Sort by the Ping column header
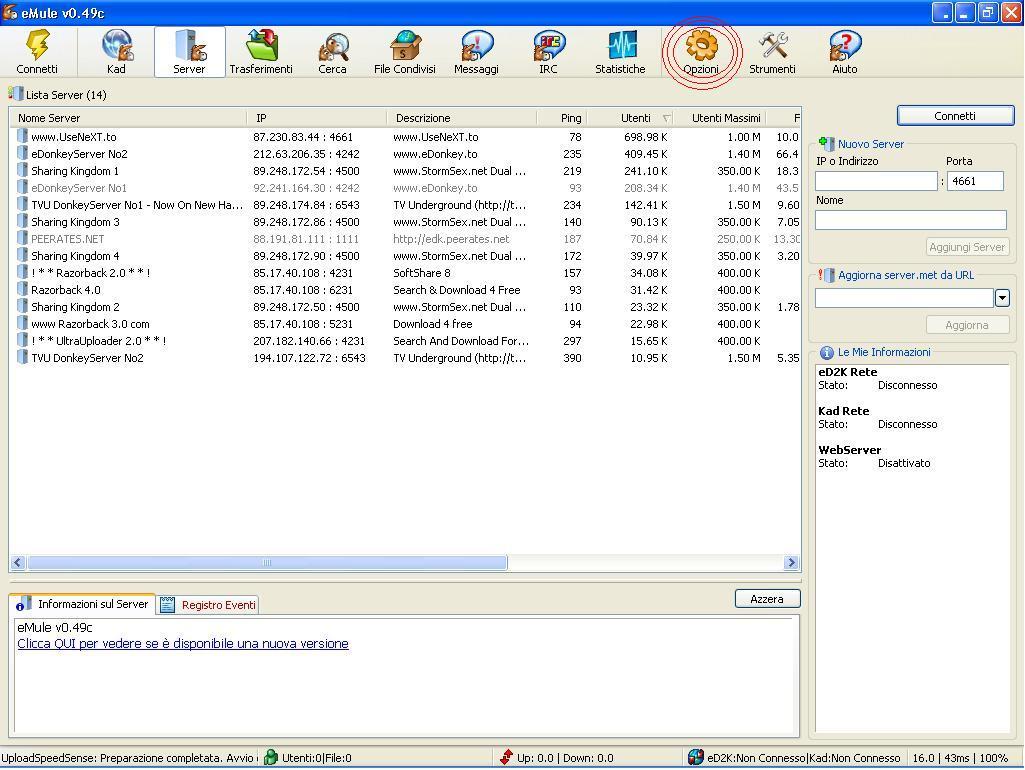 pos(562,118)
